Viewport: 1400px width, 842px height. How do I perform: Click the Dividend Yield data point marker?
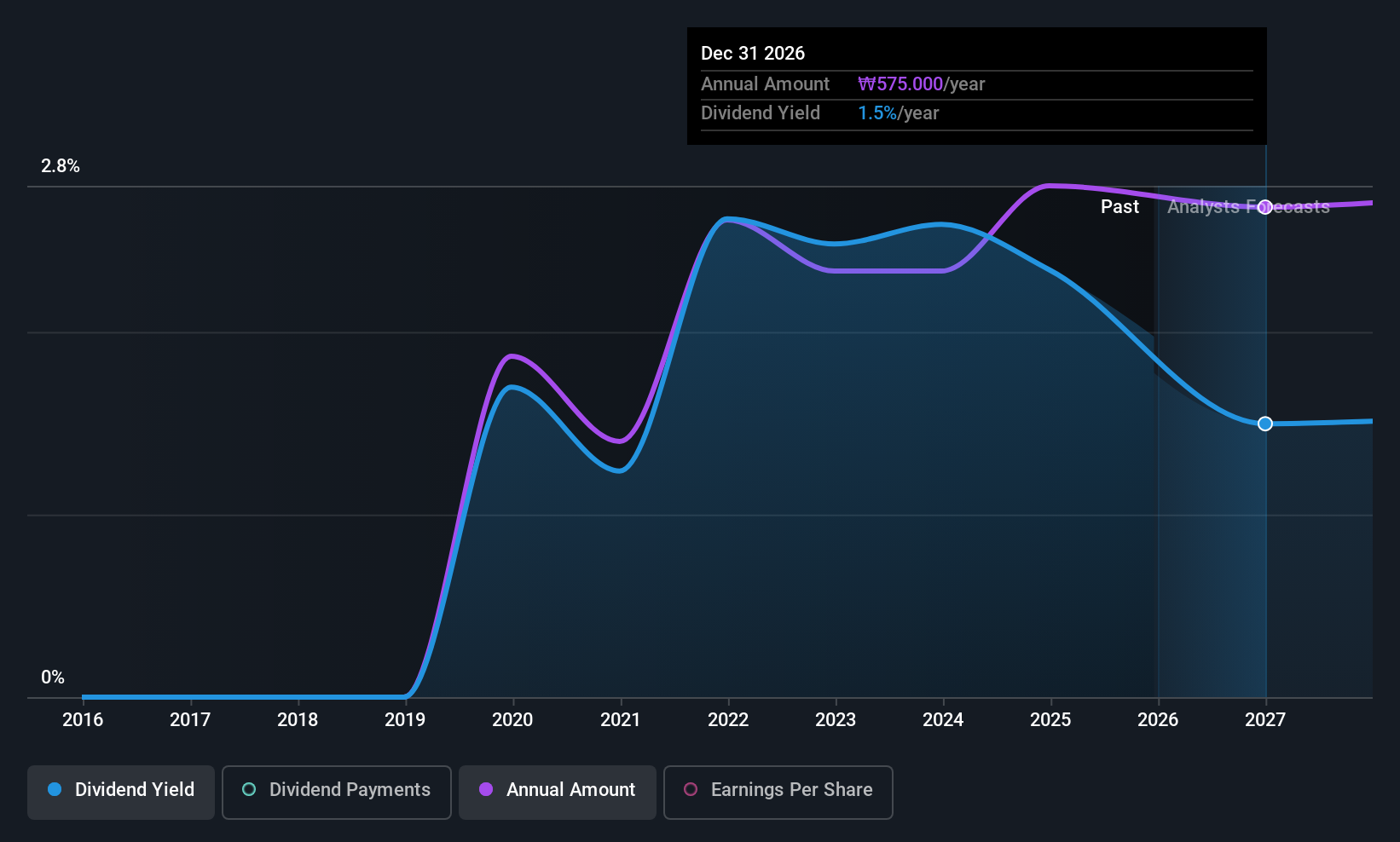pos(1265,424)
